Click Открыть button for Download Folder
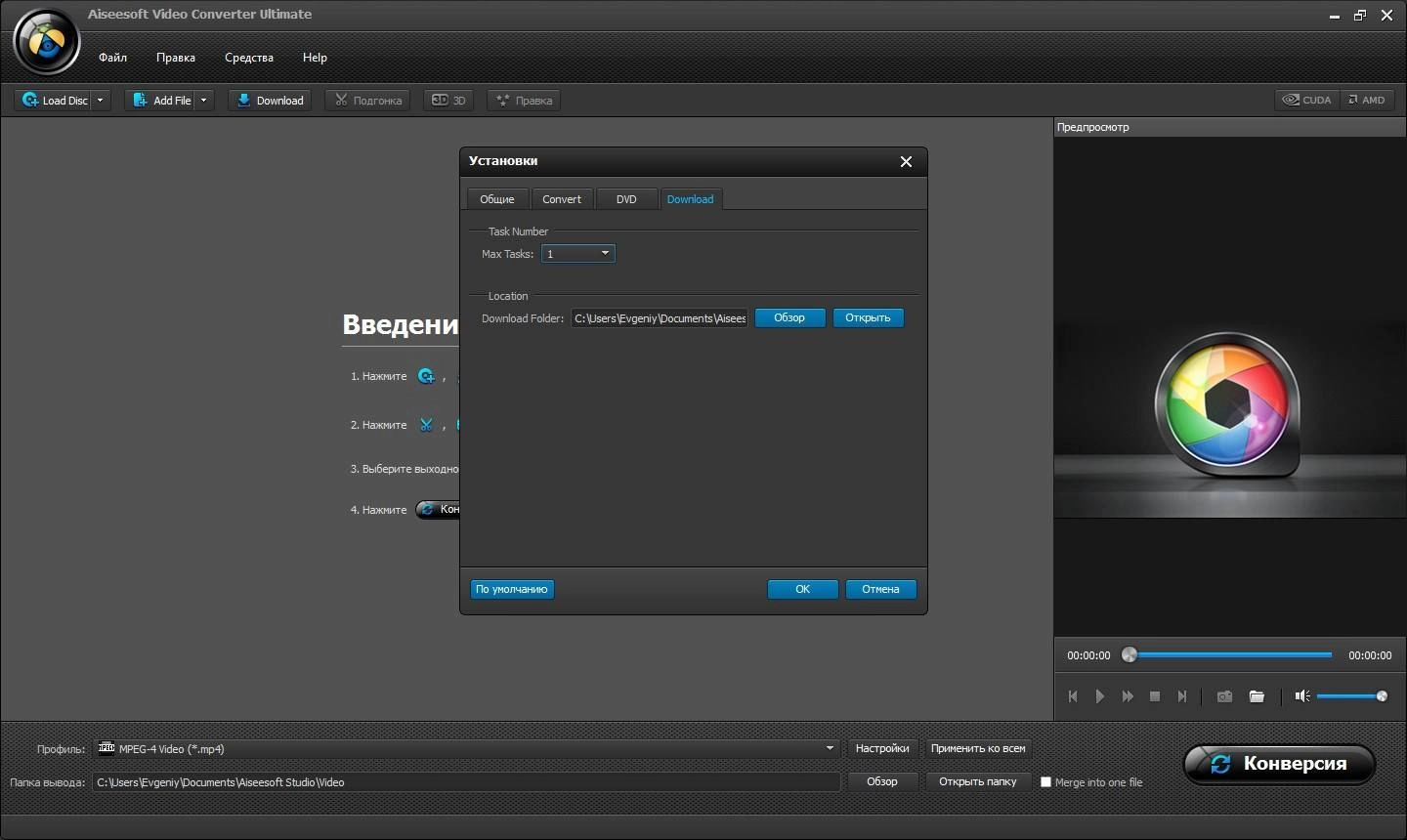1407x840 pixels. tap(868, 318)
